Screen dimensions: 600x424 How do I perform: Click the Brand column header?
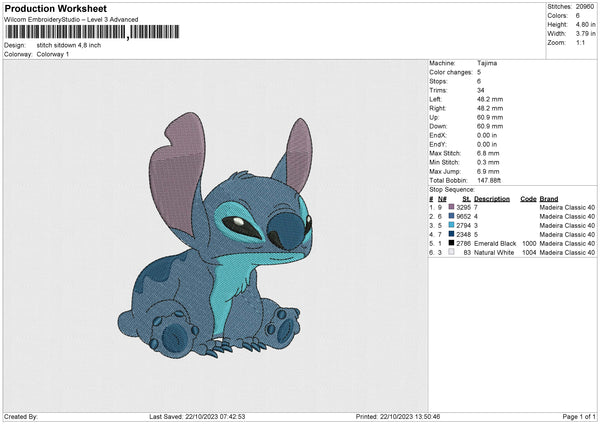click(549, 199)
